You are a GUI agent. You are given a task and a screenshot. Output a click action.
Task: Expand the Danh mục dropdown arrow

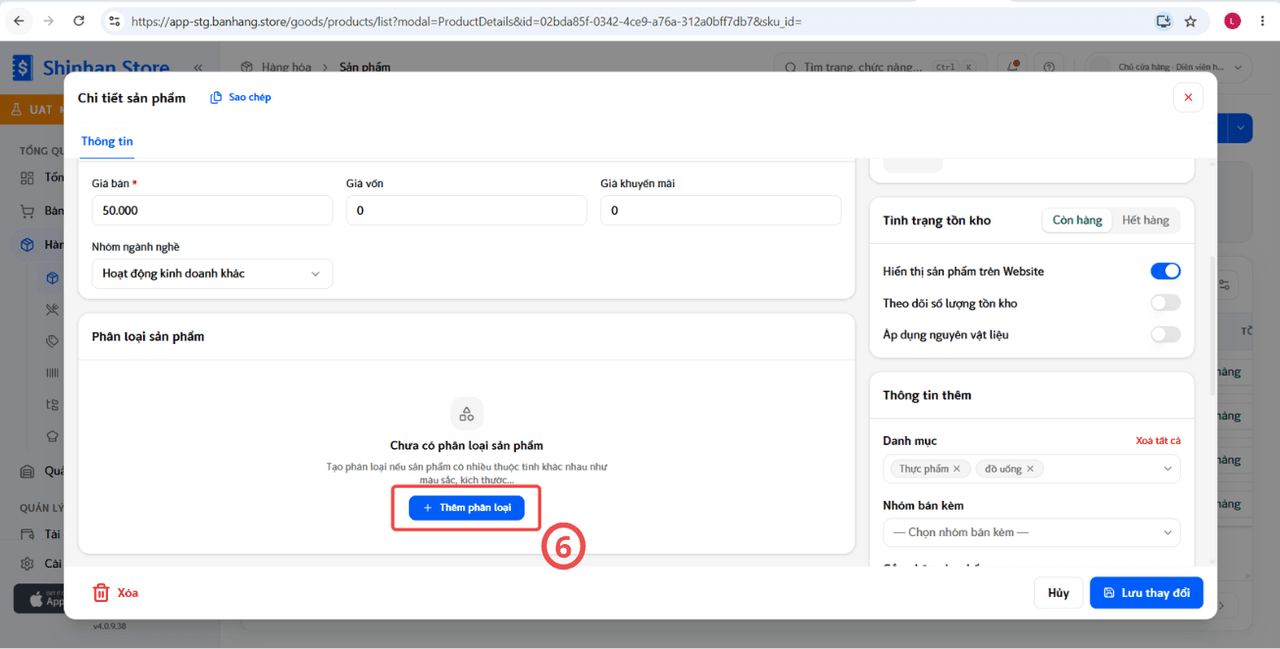pyautogui.click(x=1167, y=469)
